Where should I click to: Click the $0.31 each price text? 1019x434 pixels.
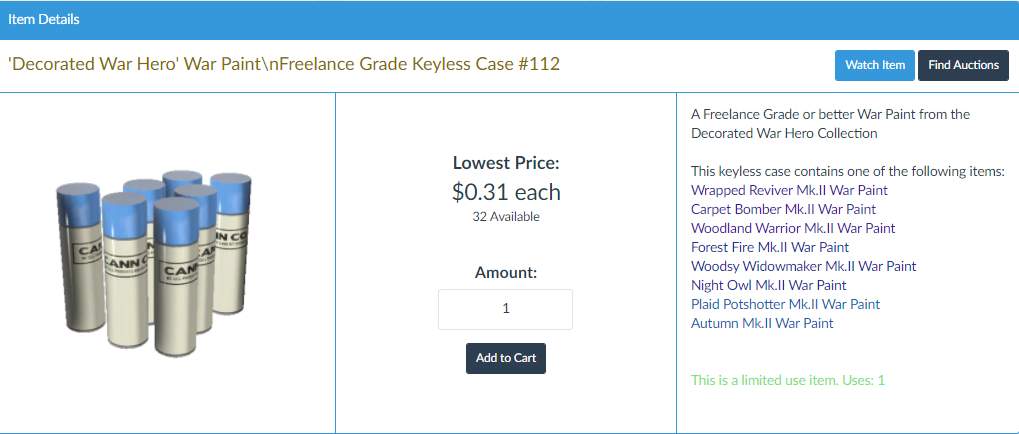click(x=505, y=192)
